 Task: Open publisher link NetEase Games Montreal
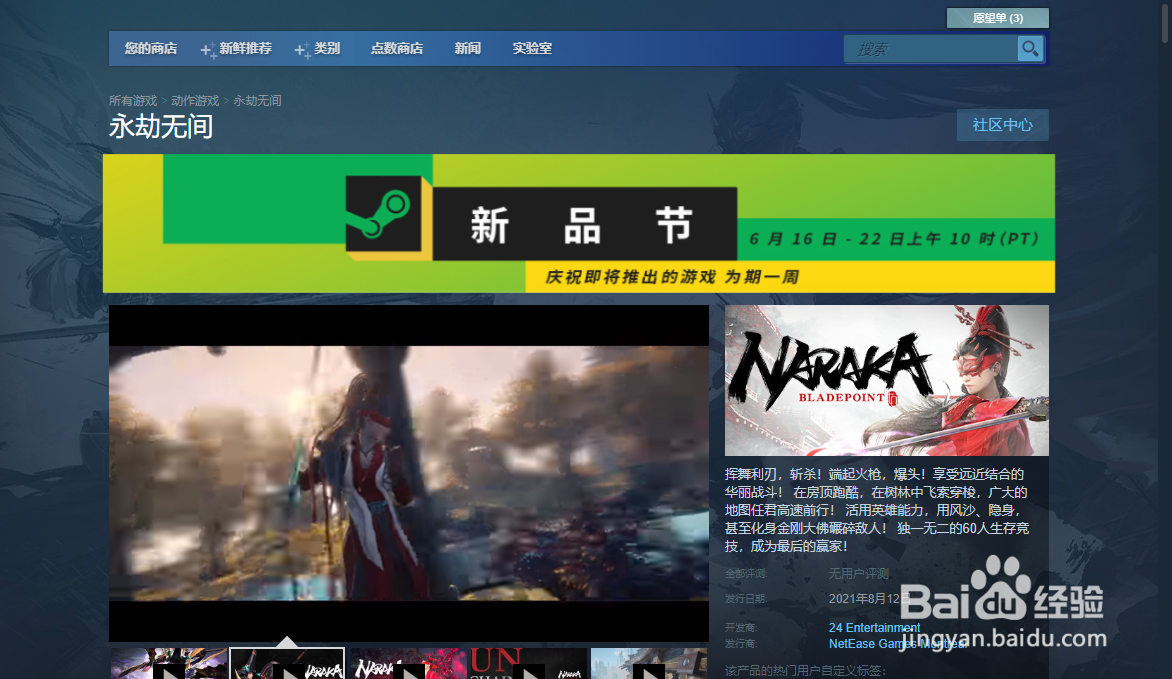[x=898, y=644]
